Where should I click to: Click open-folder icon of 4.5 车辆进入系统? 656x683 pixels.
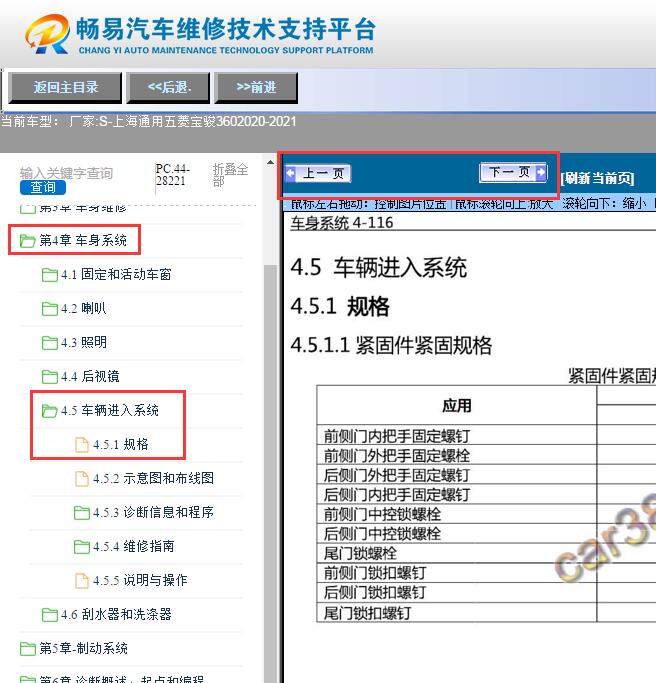(49, 411)
